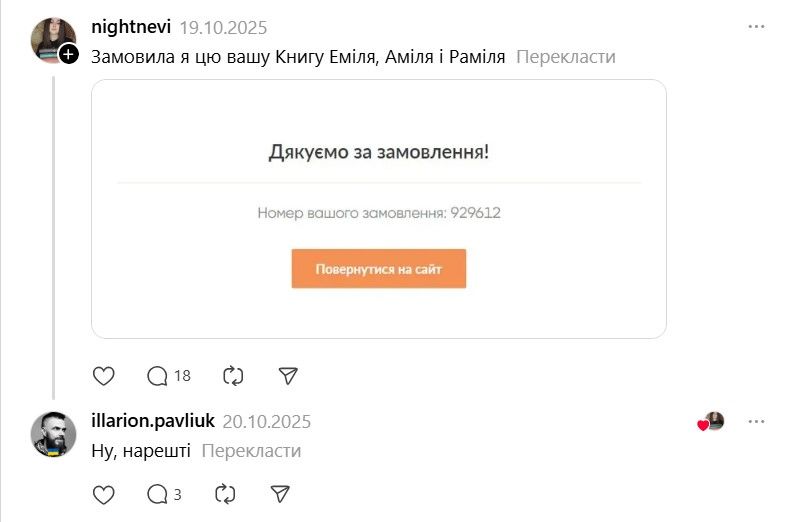This screenshot has width=788, height=522.
Task: Follow nightnevi using the plus badge
Action: pos(68,55)
